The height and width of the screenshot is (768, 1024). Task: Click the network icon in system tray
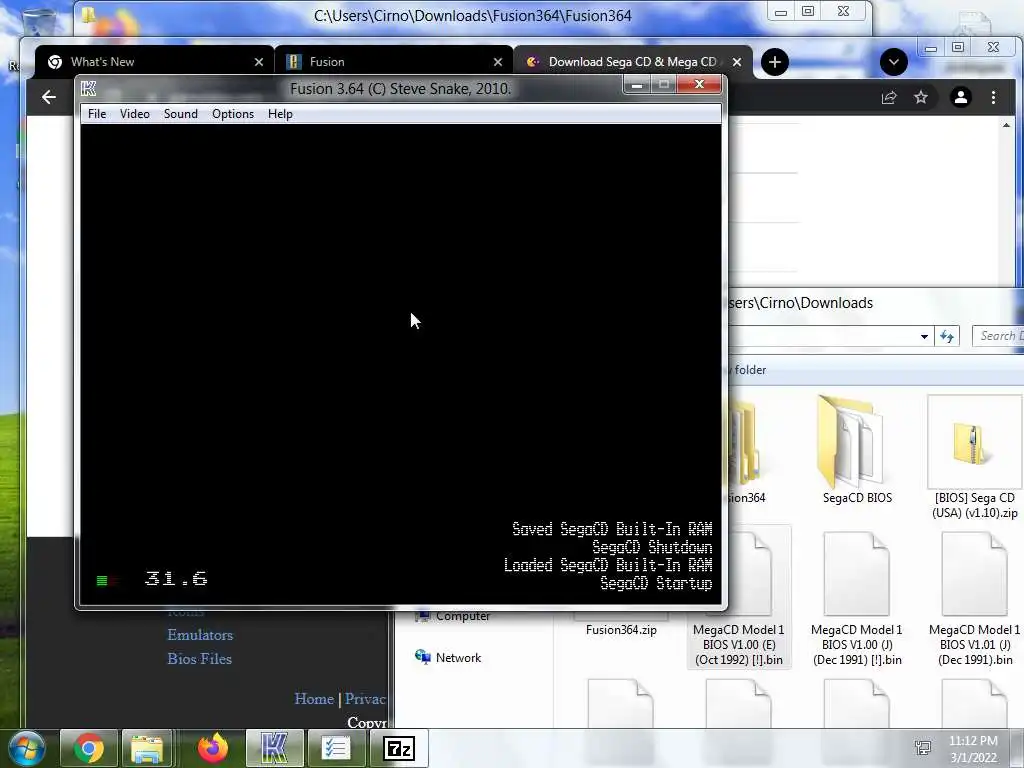(923, 748)
